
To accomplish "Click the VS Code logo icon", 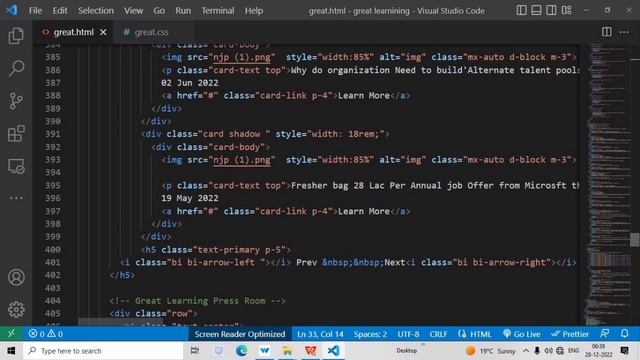I will [11, 10].
